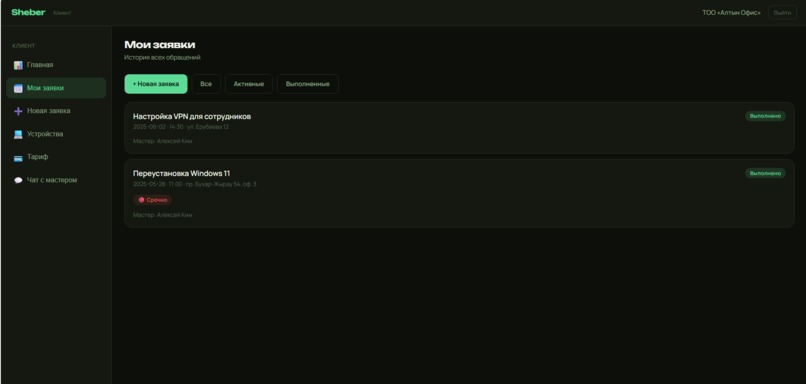Screen dimensions: 806x384
Task: Click the Выйти button
Action: click(x=782, y=13)
